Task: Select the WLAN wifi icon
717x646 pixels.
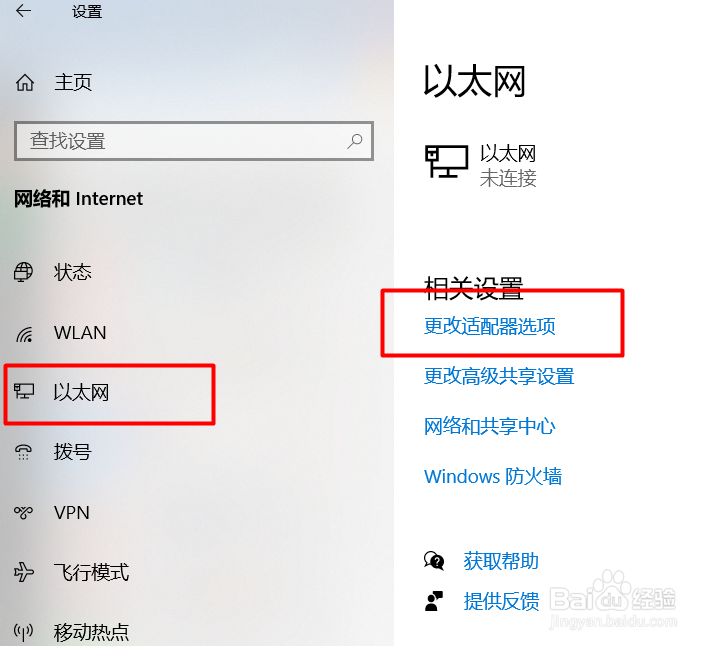Action: [24, 334]
